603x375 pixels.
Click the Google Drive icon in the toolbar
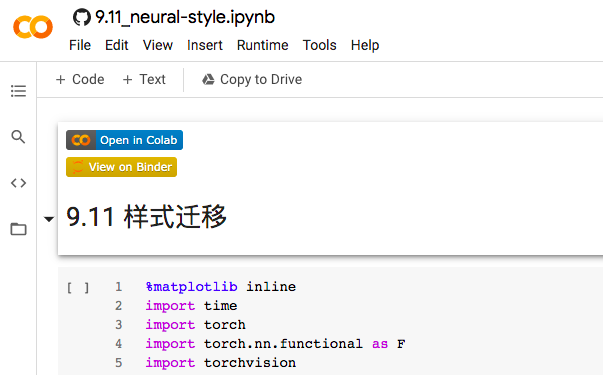(208, 79)
